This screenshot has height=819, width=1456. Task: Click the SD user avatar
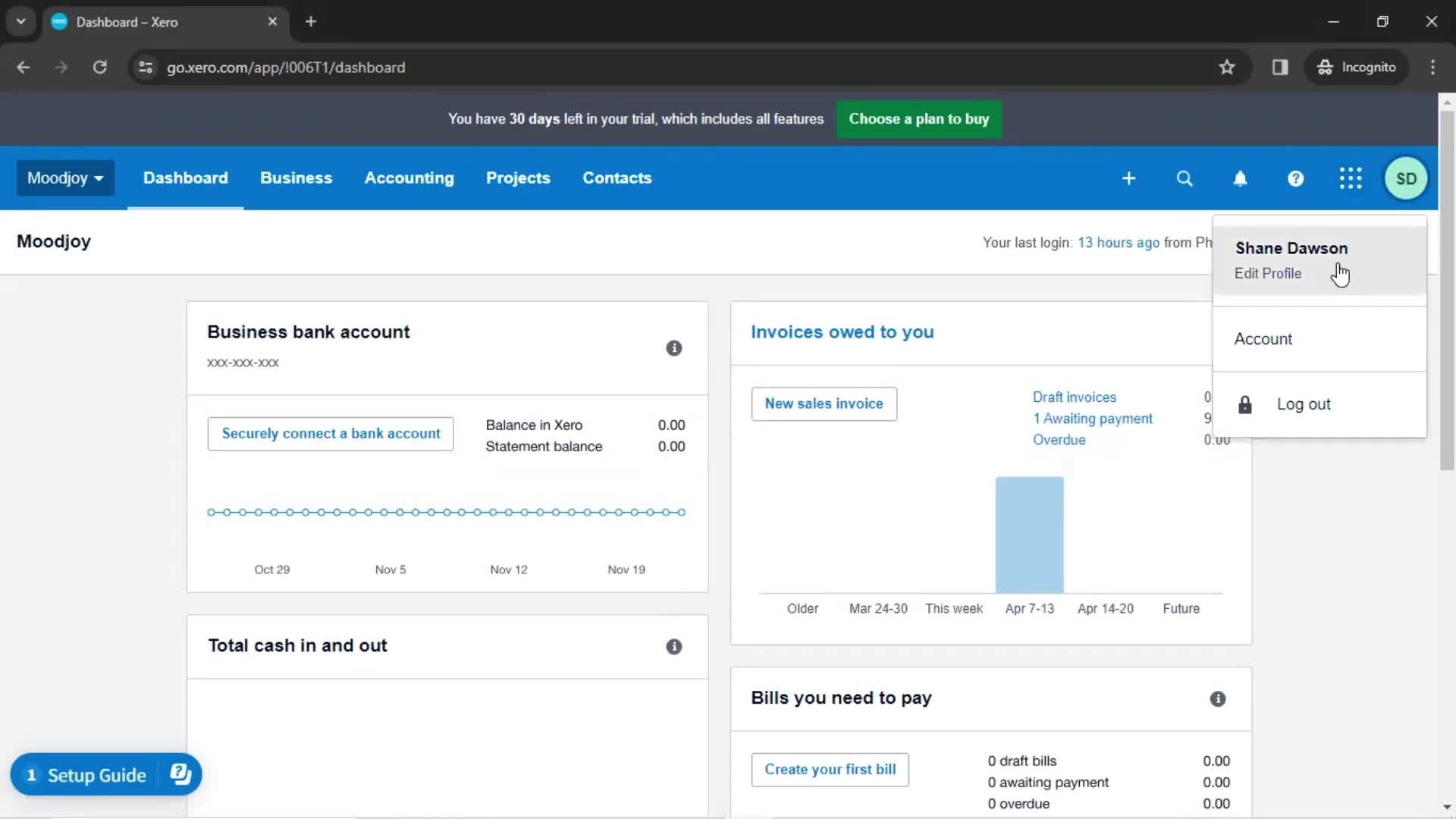1406,178
